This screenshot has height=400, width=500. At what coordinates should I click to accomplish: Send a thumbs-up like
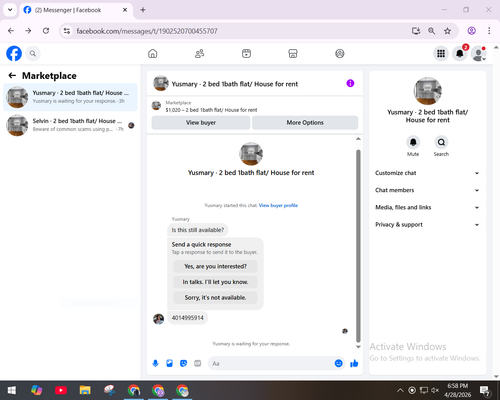coord(354,363)
